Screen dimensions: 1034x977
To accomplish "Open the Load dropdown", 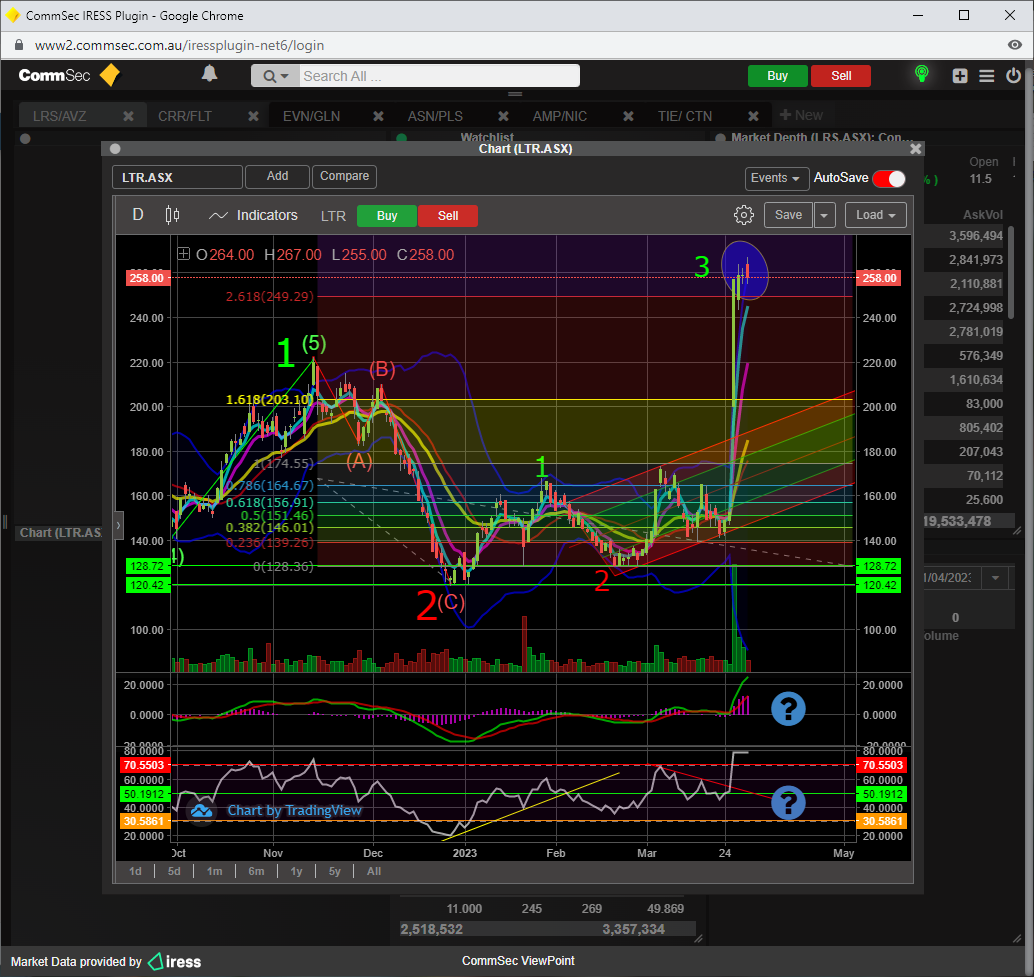I will point(875,215).
